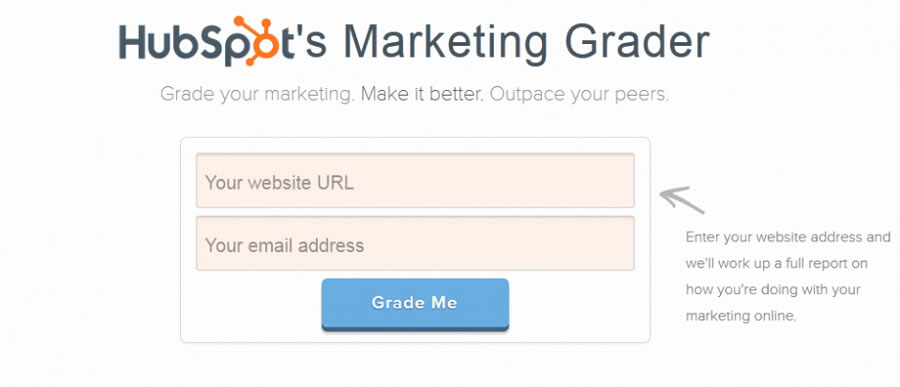The height and width of the screenshot is (387, 900).
Task: Click the apostrophe-s after the HubSpot logo
Action: coord(311,41)
